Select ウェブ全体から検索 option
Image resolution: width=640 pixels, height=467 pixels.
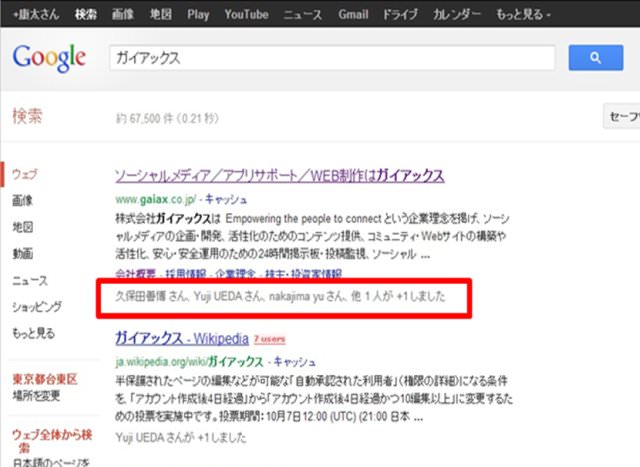tap(52, 440)
